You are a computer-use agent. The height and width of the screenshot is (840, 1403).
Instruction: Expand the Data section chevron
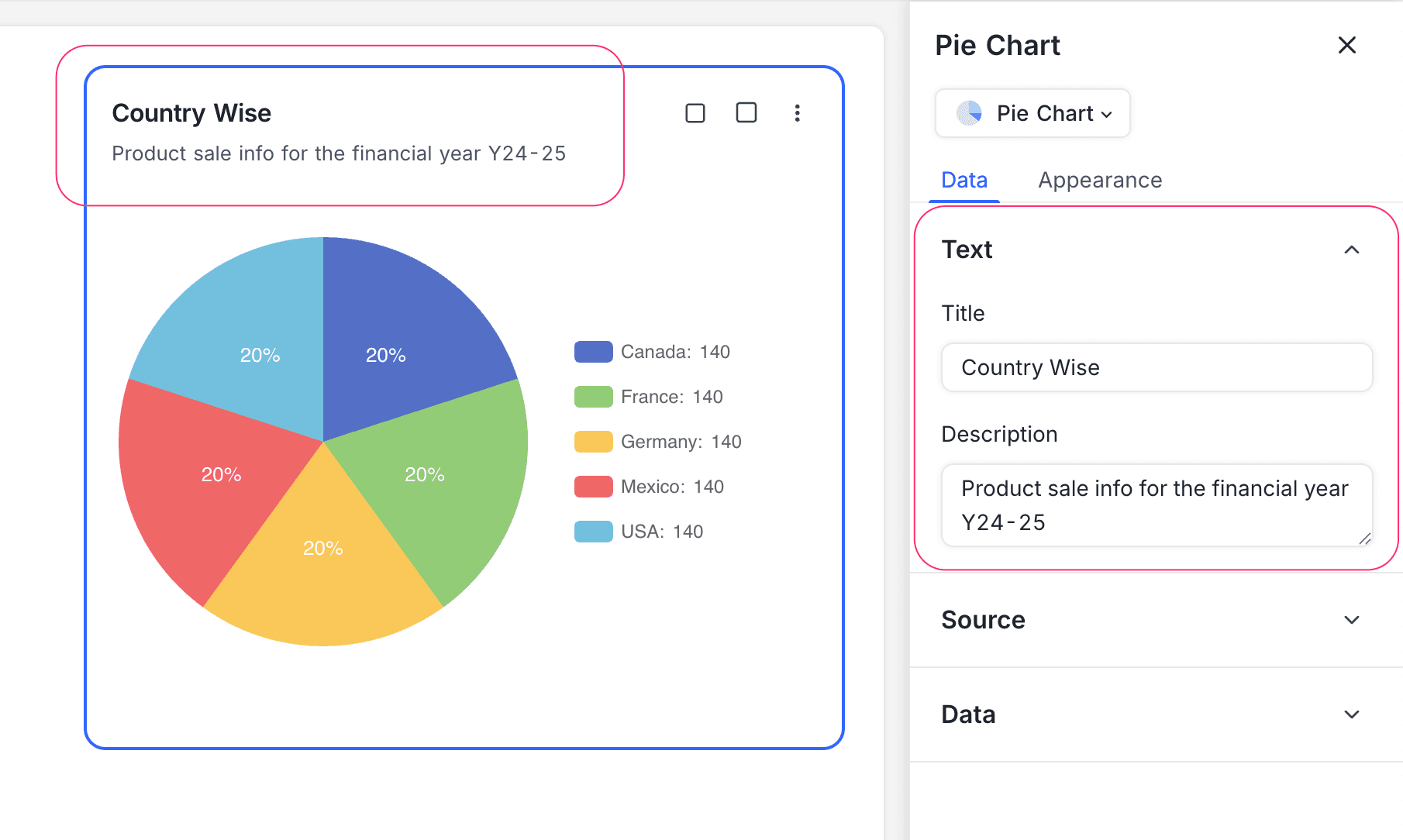tap(1351, 714)
